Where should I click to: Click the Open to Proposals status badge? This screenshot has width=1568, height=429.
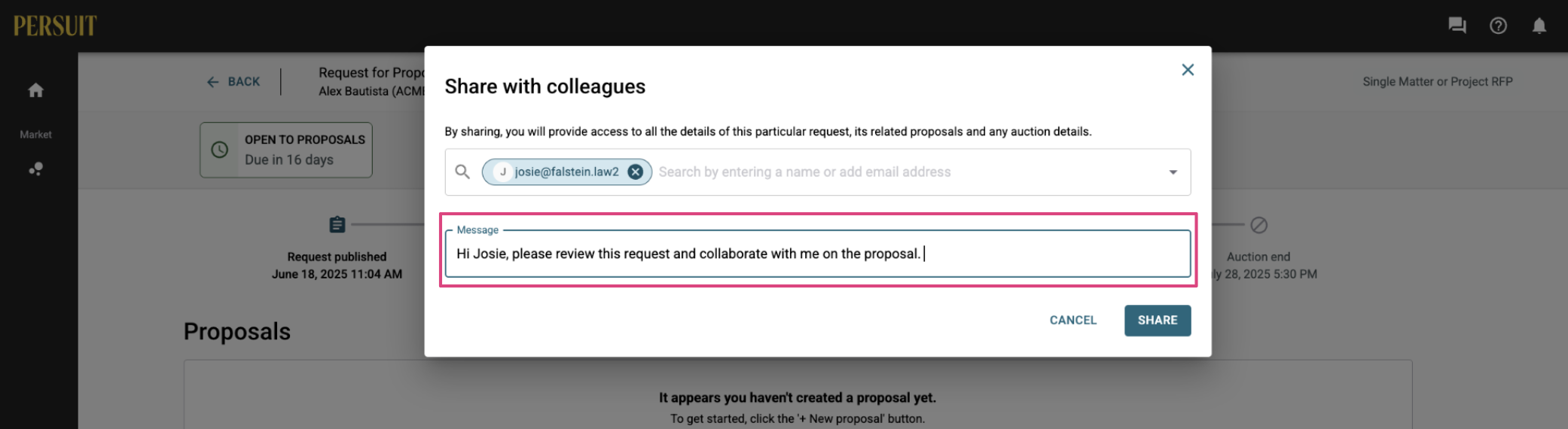[286, 150]
